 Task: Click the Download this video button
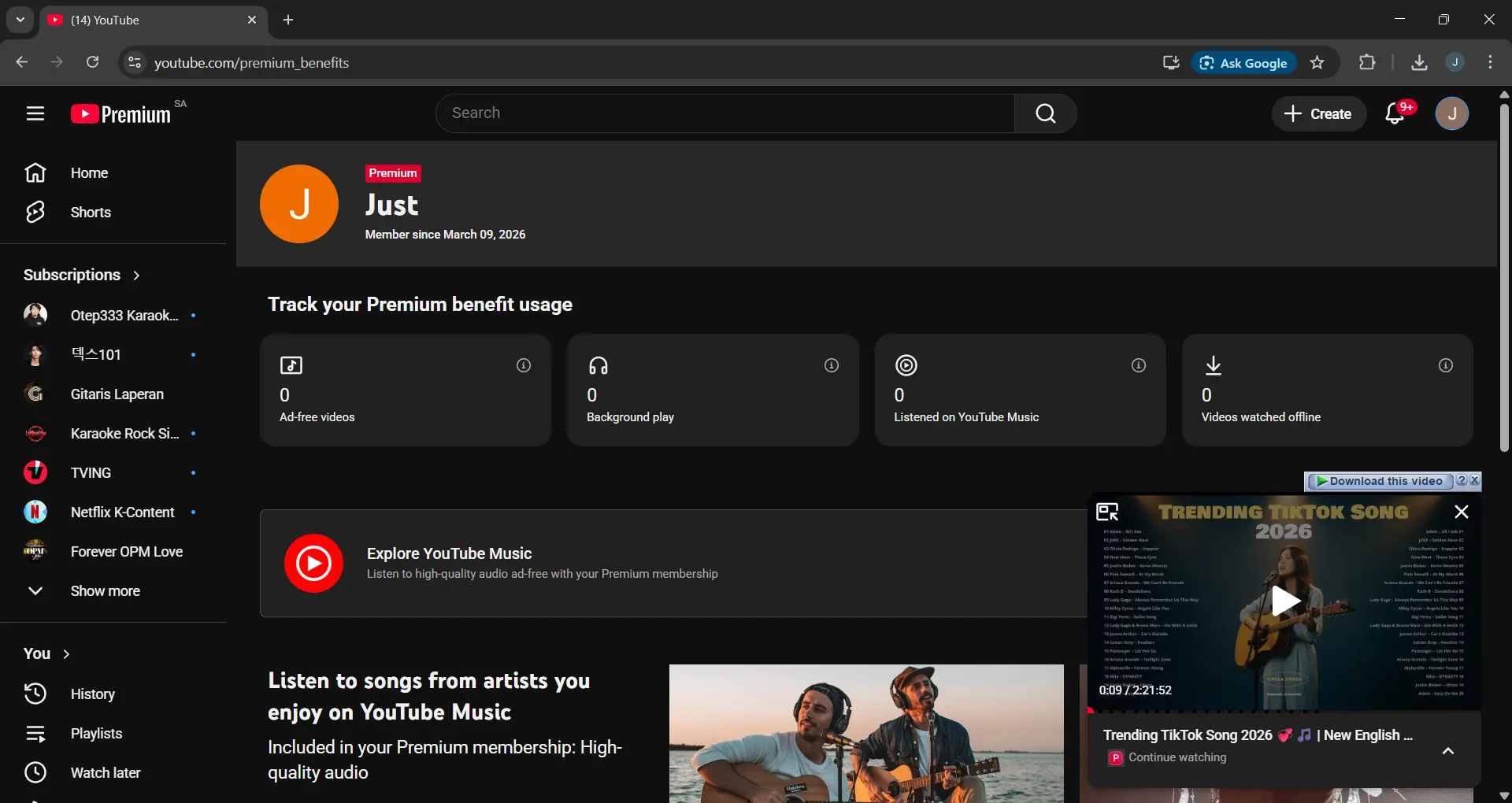point(1380,481)
